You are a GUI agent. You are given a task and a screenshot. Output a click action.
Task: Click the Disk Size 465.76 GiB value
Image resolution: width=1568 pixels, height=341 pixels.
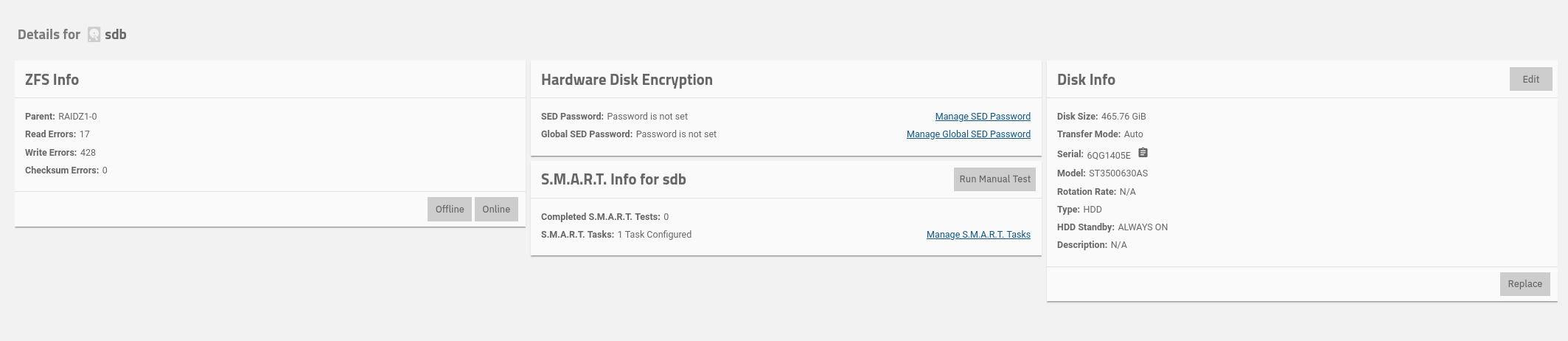tap(1123, 117)
